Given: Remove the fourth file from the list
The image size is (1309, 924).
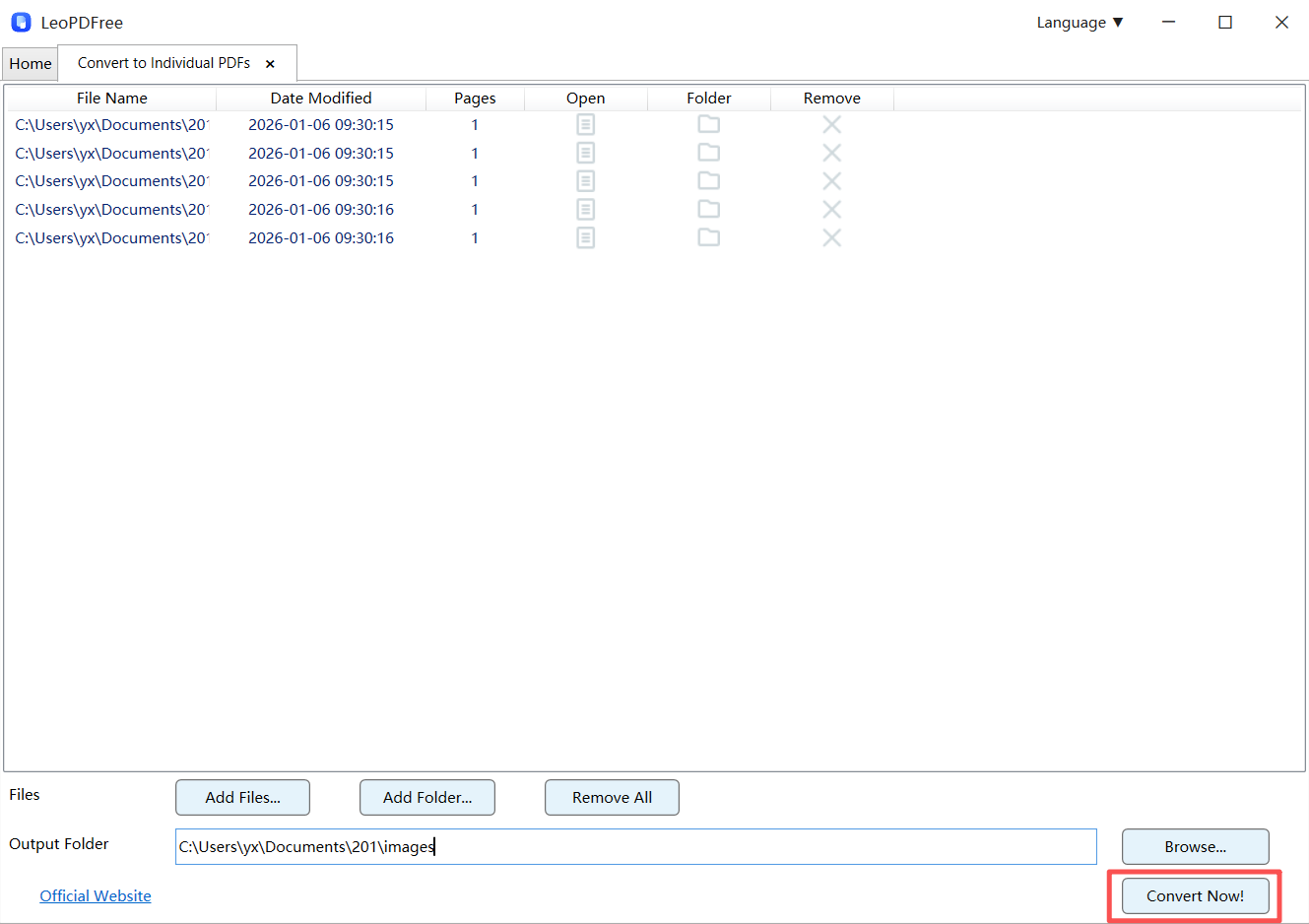Looking at the screenshot, I should 831,210.
